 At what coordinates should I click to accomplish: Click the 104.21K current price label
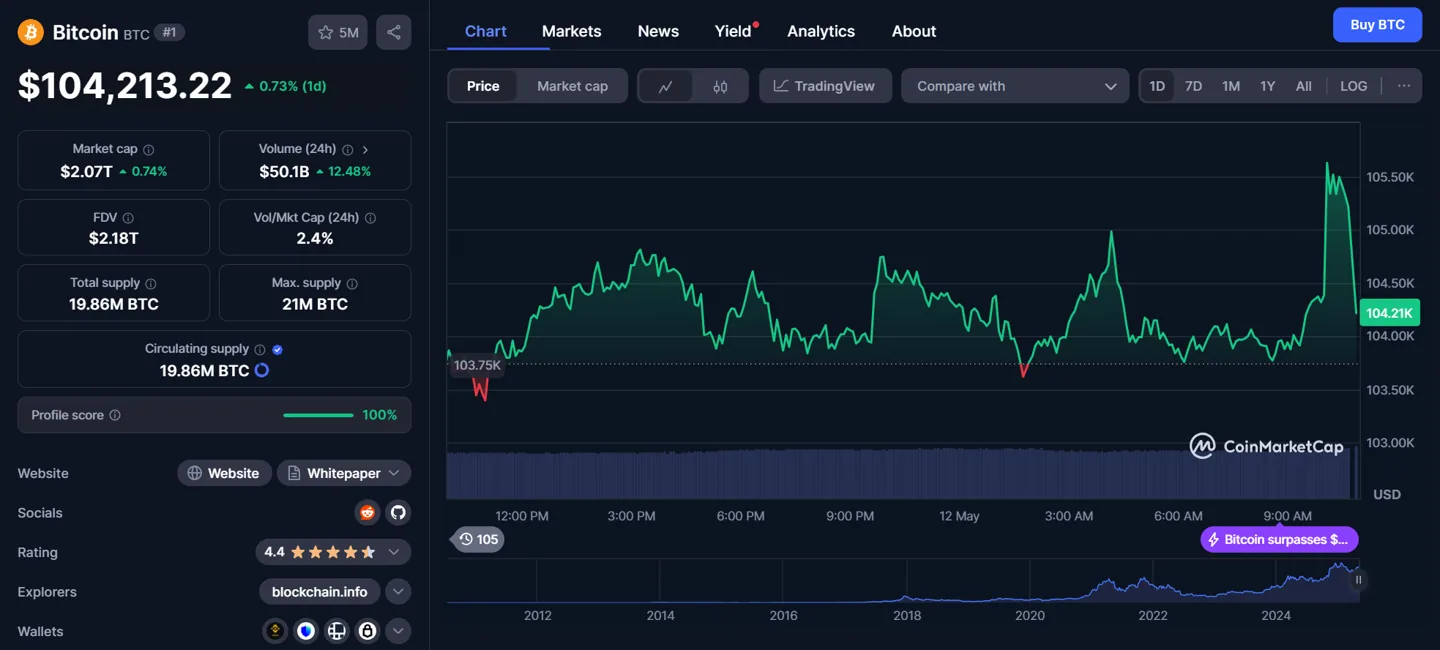pos(1389,313)
